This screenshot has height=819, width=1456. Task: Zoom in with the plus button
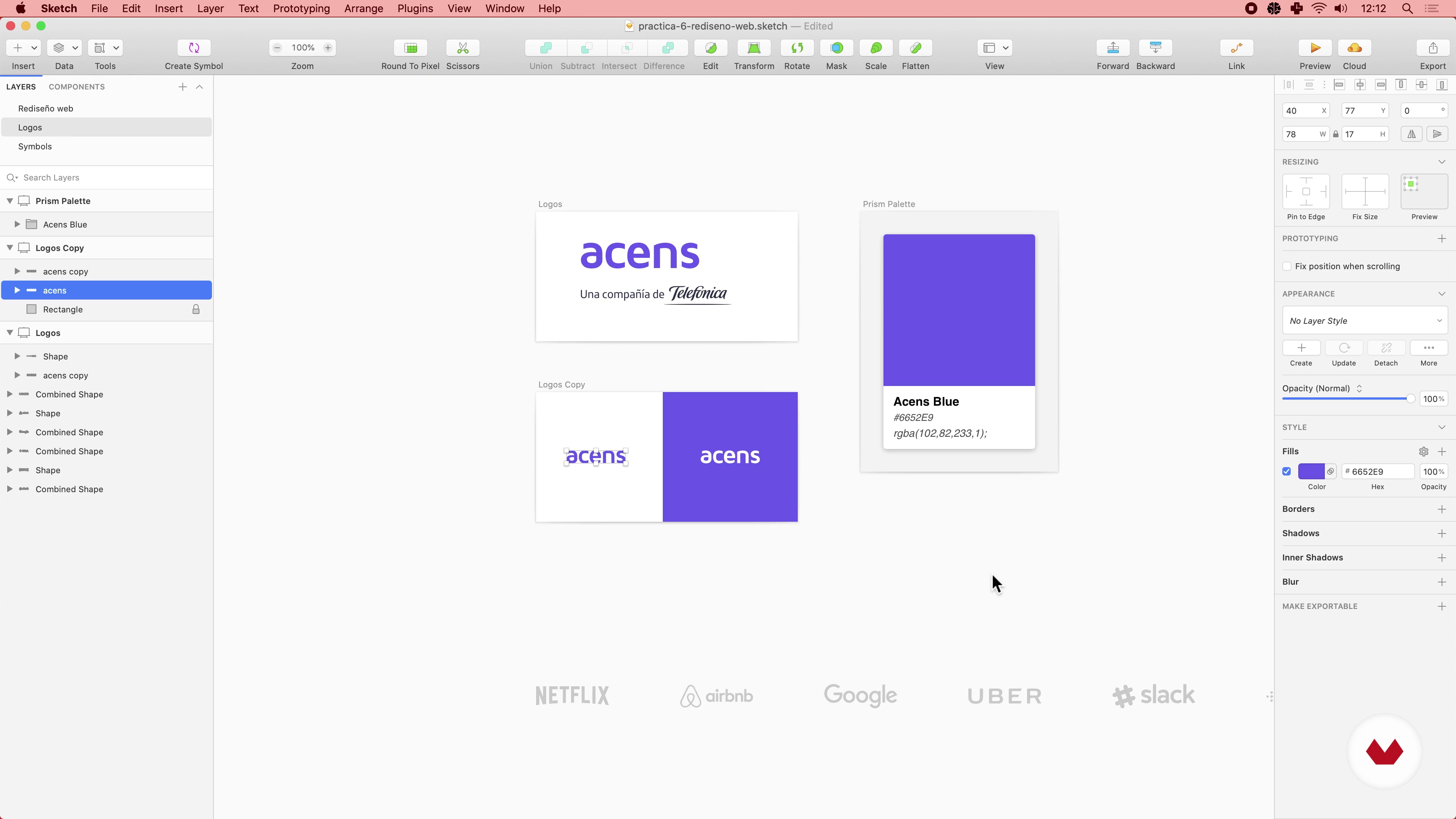point(328,48)
